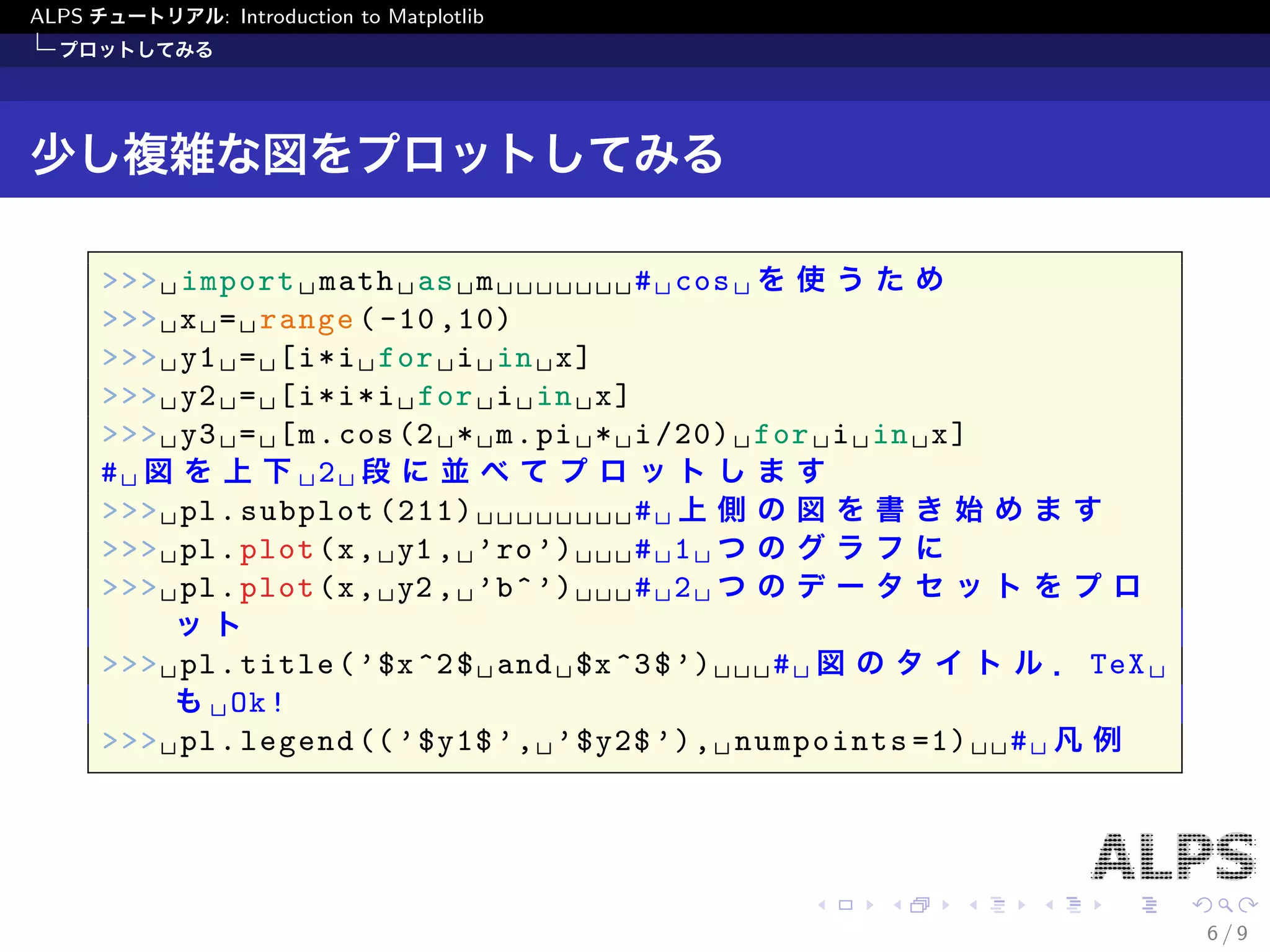
Task: Click the comment '# 1 つのグラフに'
Action: [790, 549]
